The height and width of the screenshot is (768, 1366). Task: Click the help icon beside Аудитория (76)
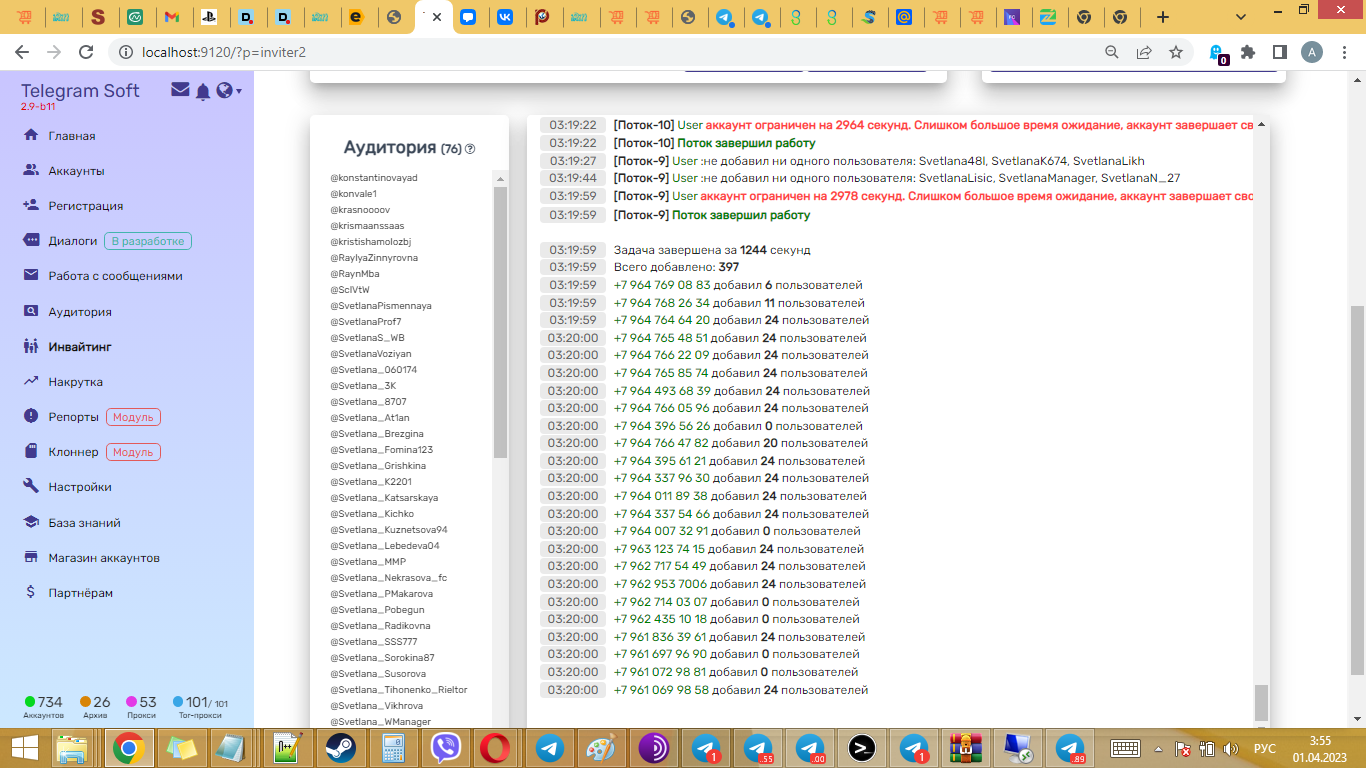coord(470,149)
